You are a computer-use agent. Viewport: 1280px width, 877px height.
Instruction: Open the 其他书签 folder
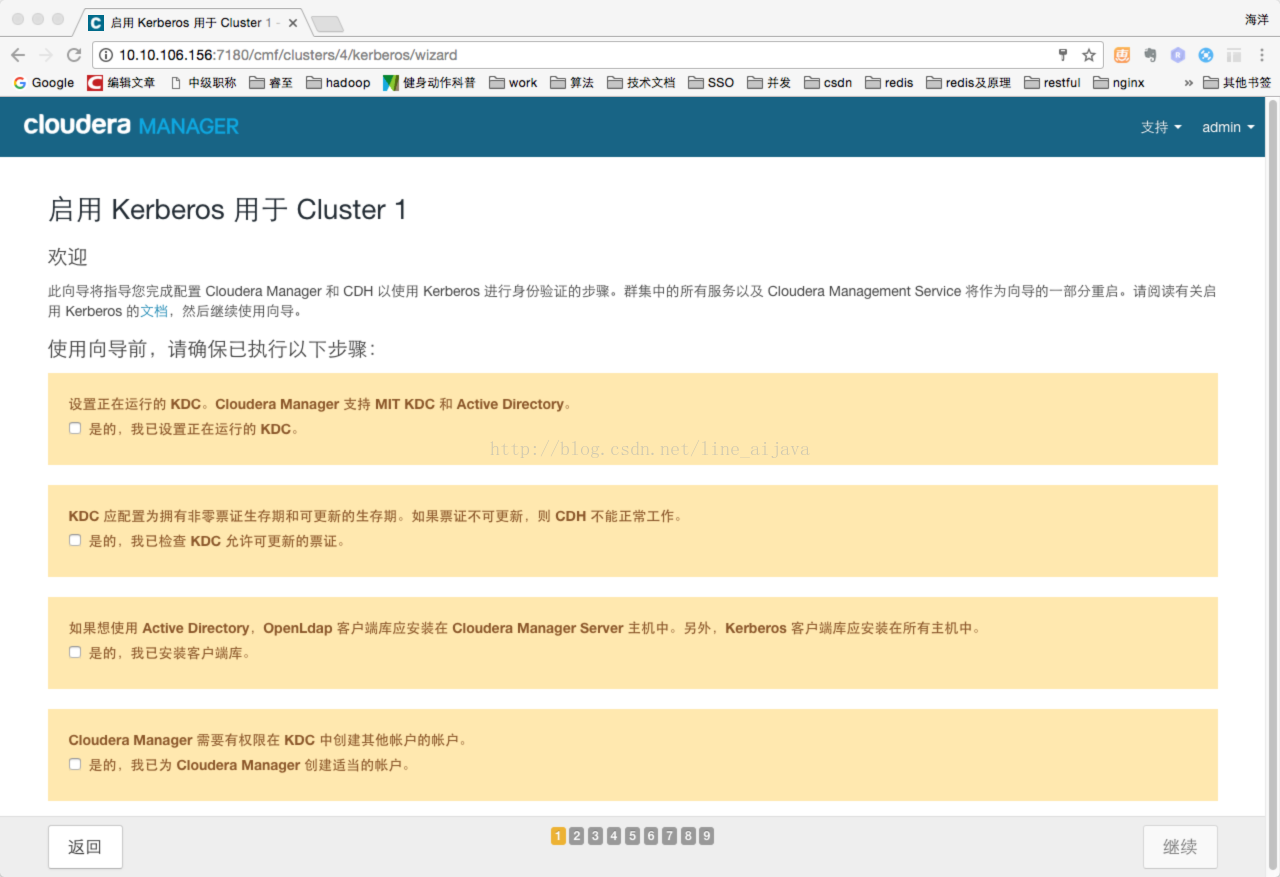(1237, 83)
